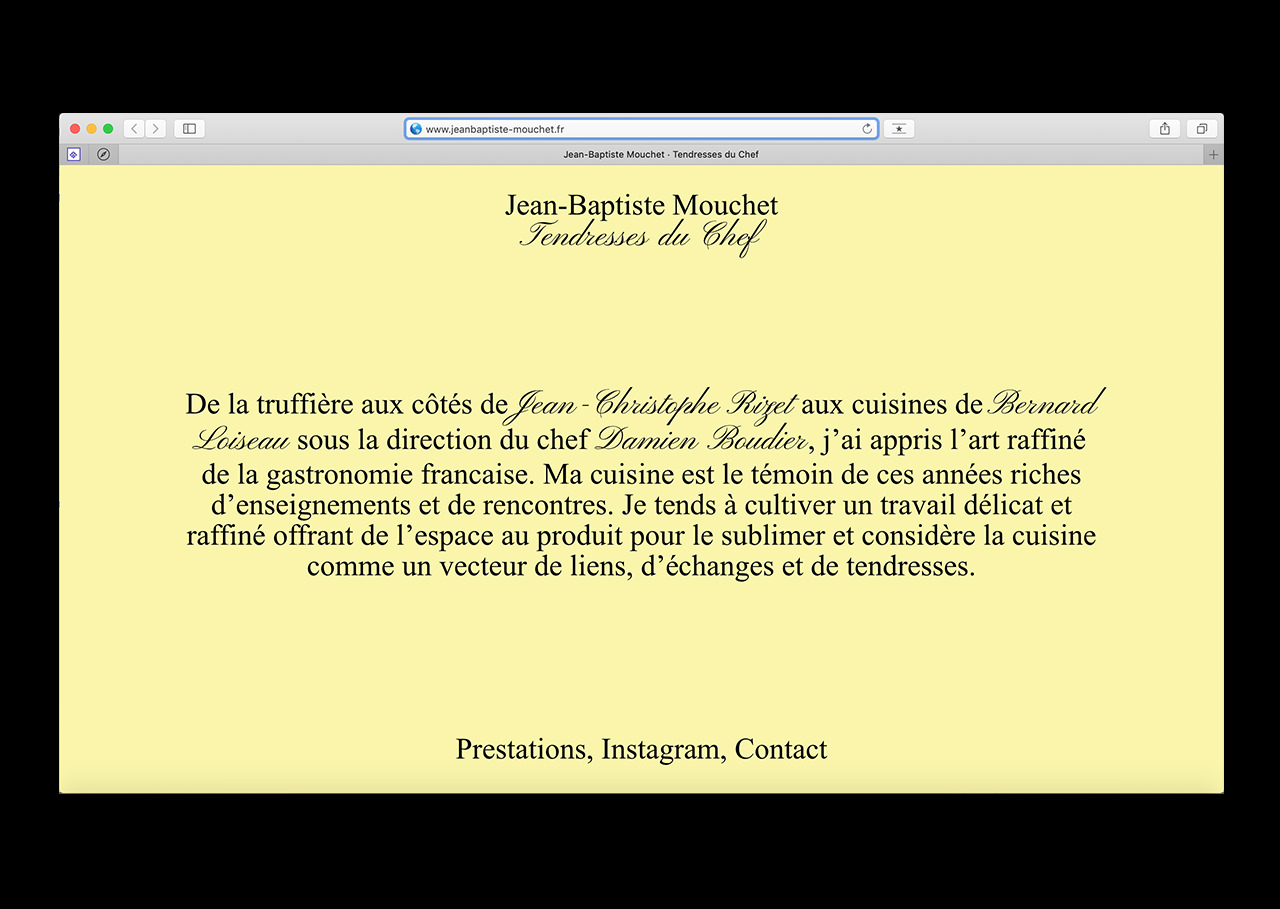Show all tabs overview icon
Viewport: 1280px width, 909px height.
point(1202,129)
